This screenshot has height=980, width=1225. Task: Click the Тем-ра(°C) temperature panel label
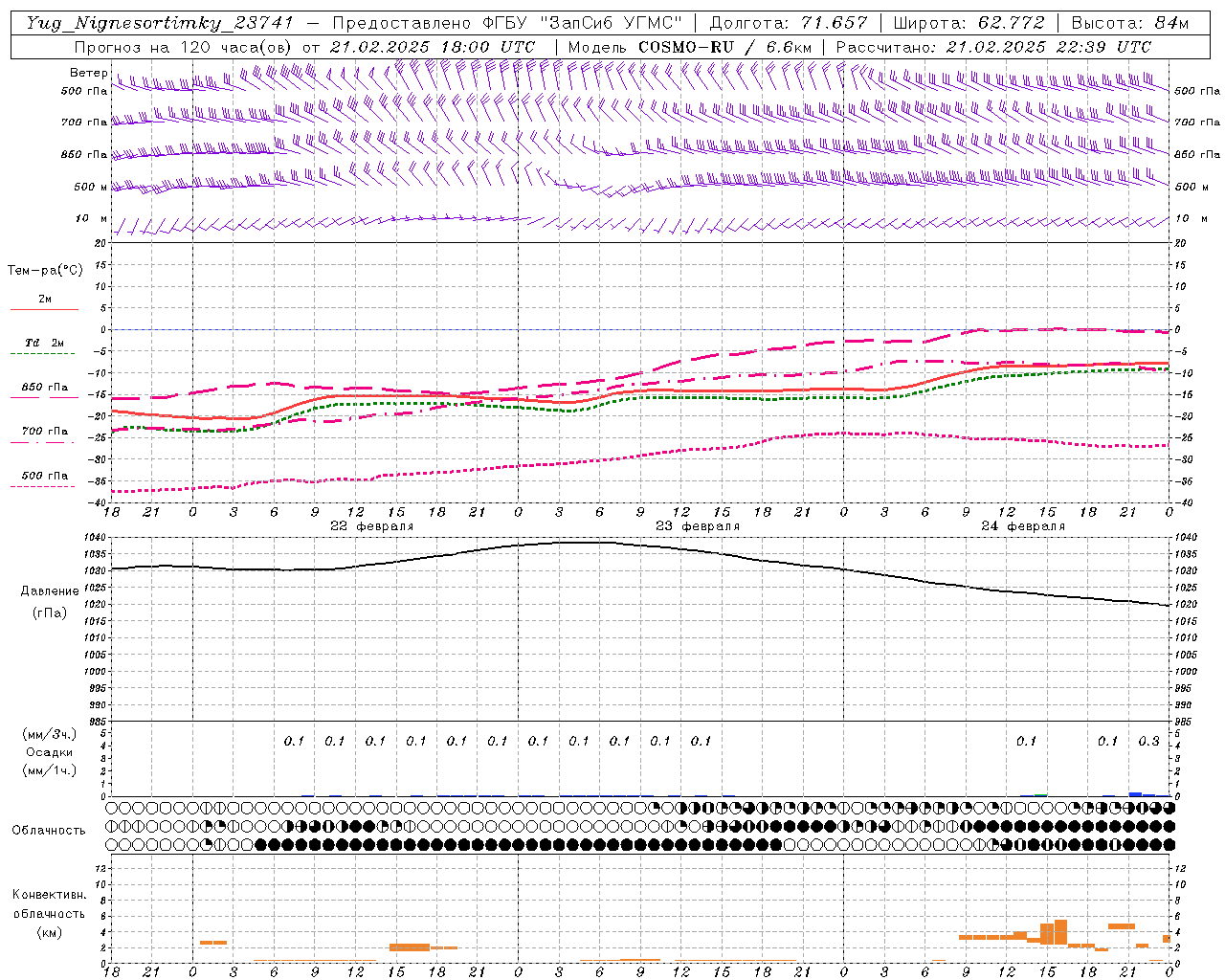tap(45, 271)
